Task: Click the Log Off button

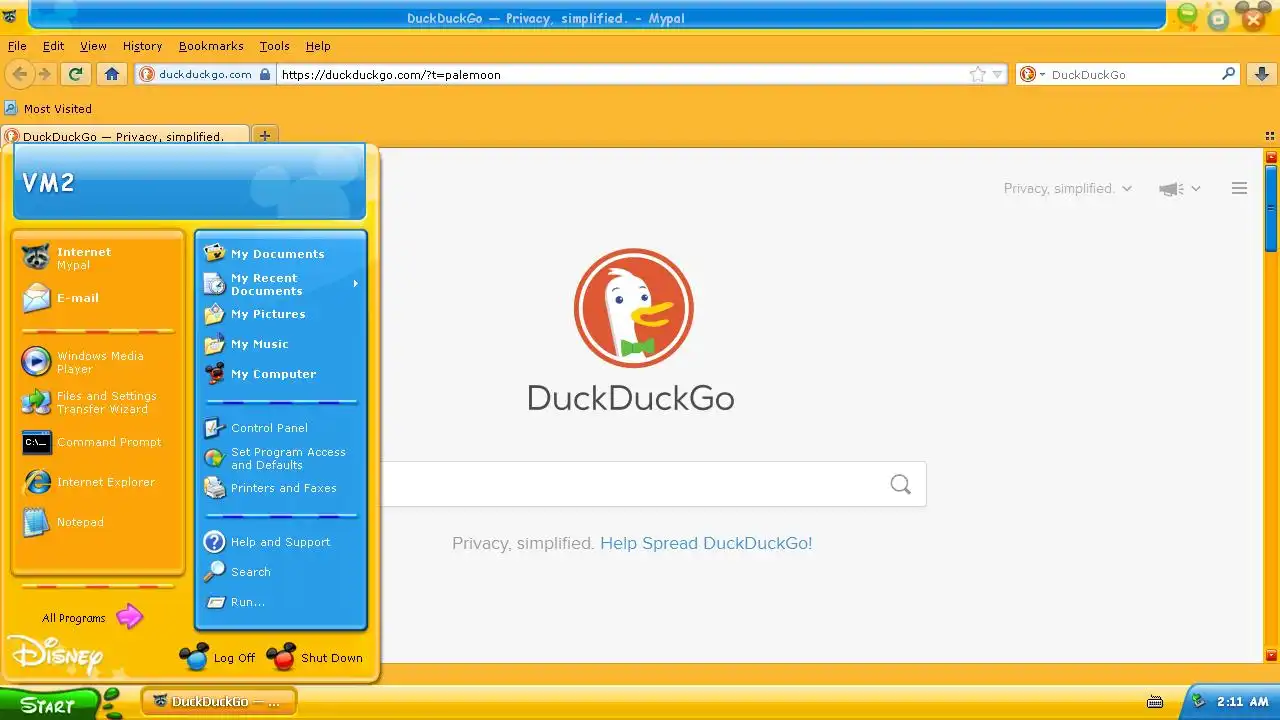Action: pos(218,657)
